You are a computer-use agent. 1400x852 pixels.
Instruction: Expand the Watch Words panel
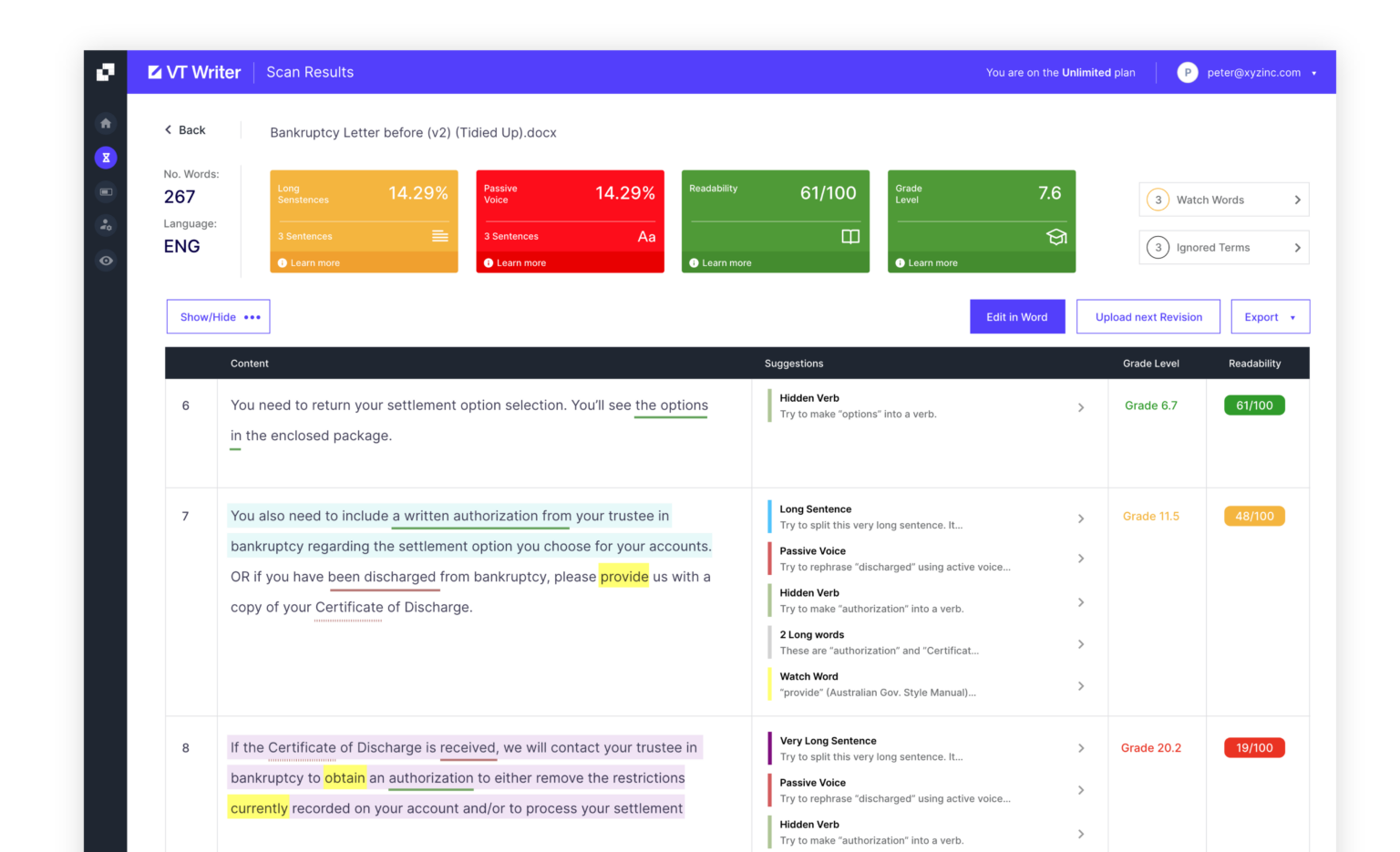click(1223, 200)
